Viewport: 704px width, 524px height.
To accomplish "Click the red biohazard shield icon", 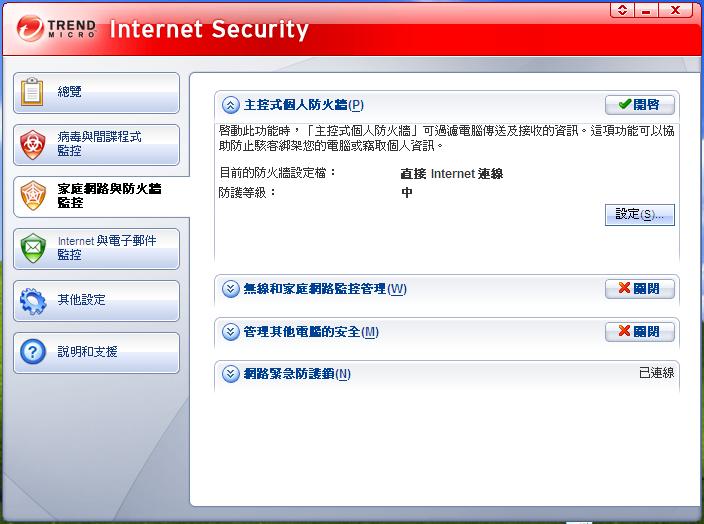I will point(33,145).
